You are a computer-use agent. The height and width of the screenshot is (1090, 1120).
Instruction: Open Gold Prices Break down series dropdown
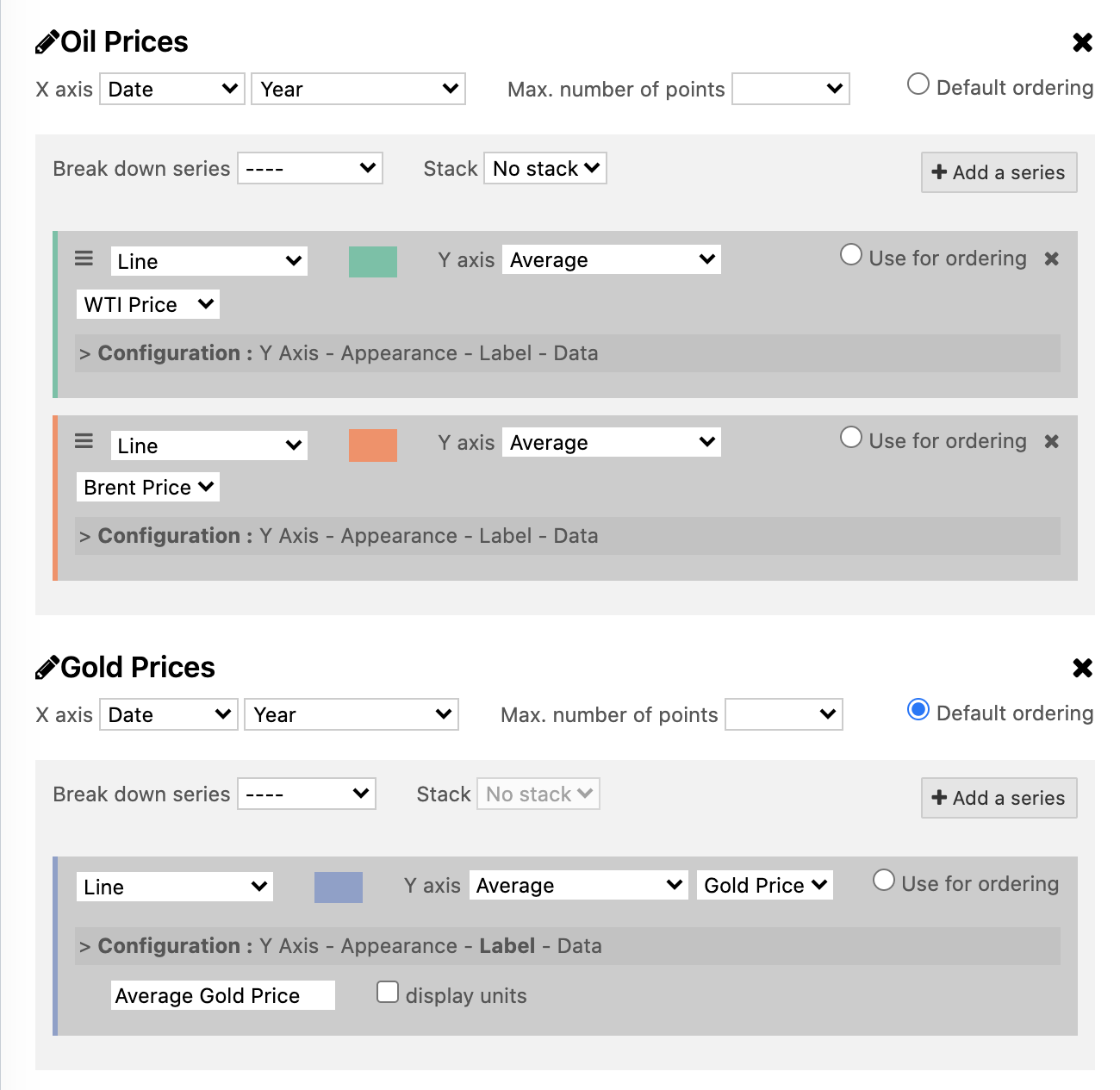(x=307, y=794)
